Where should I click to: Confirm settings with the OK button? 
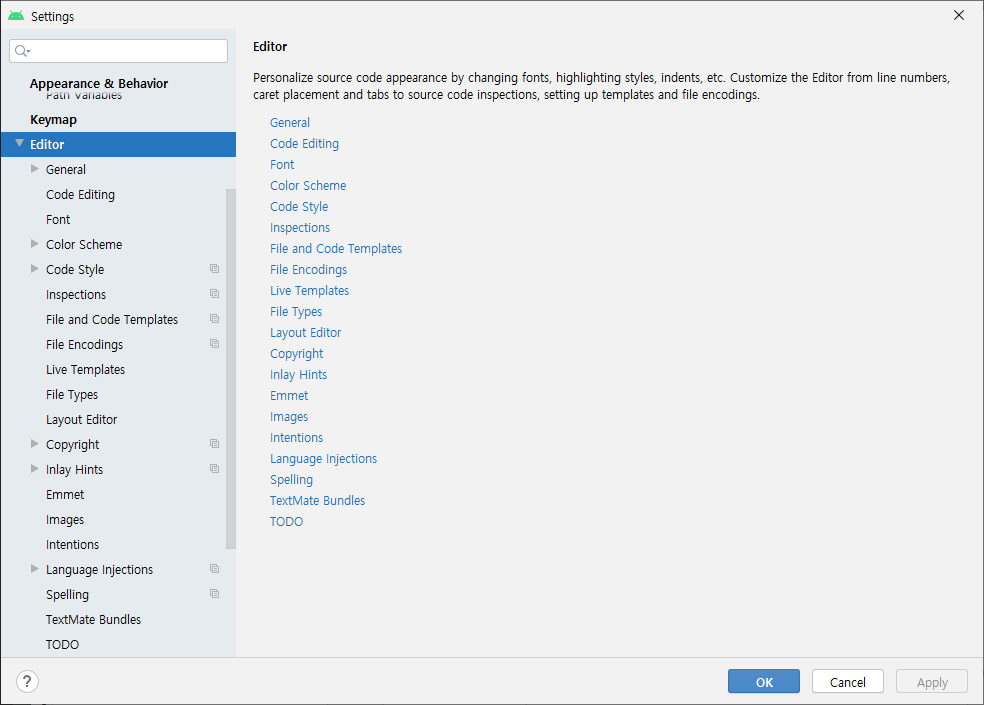(x=764, y=682)
